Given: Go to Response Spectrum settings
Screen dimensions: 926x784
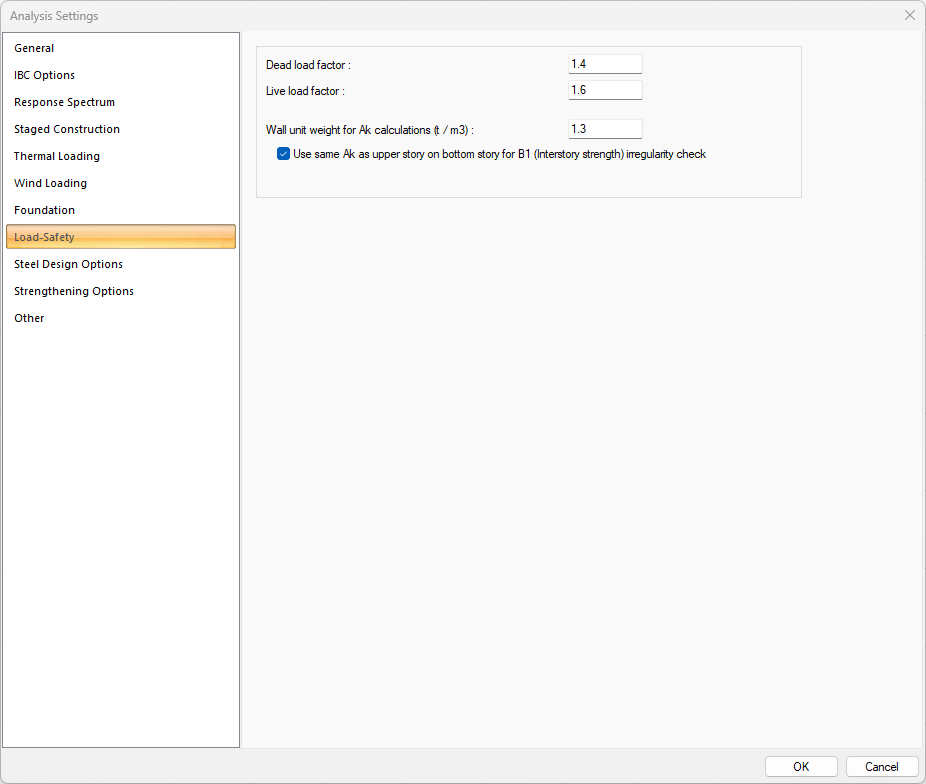Looking at the screenshot, I should click(x=65, y=102).
